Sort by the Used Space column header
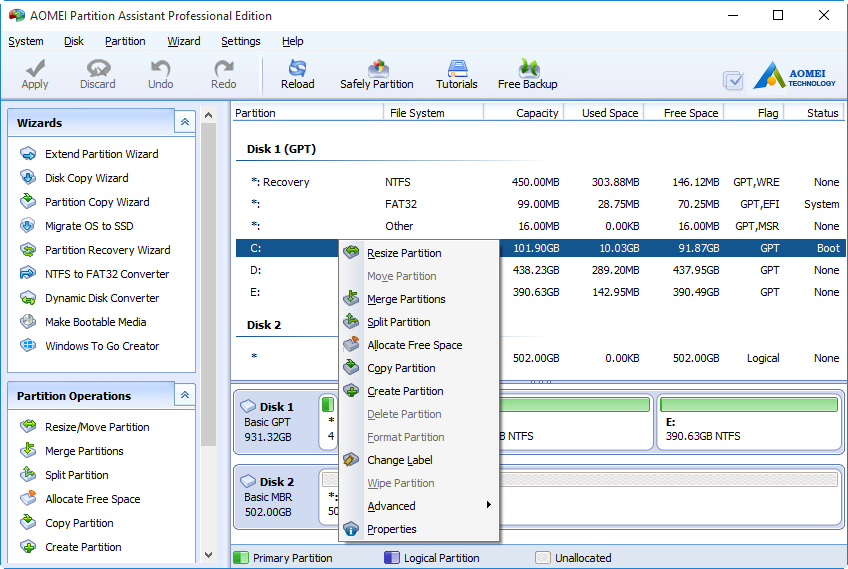848x569 pixels. click(604, 113)
